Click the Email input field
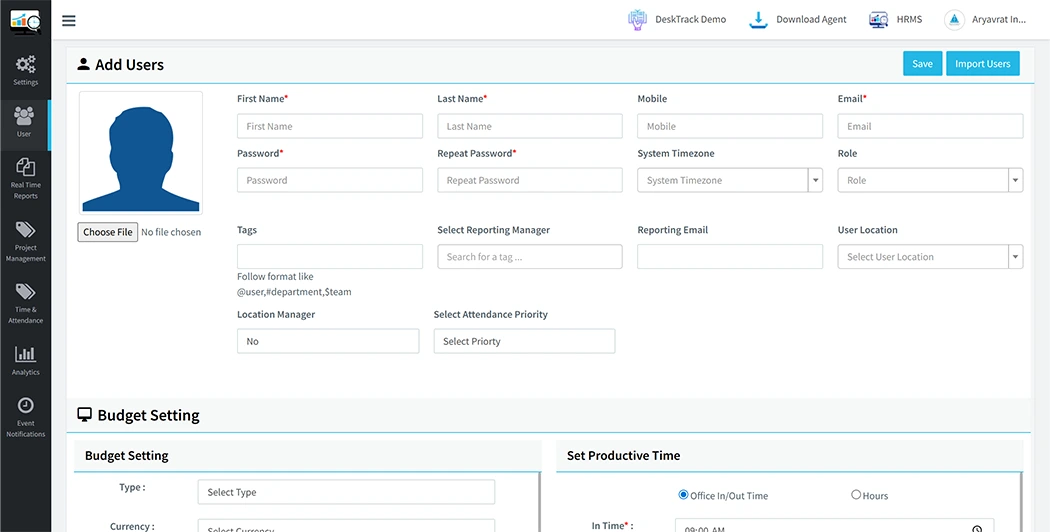This screenshot has width=1050, height=532. (x=930, y=126)
